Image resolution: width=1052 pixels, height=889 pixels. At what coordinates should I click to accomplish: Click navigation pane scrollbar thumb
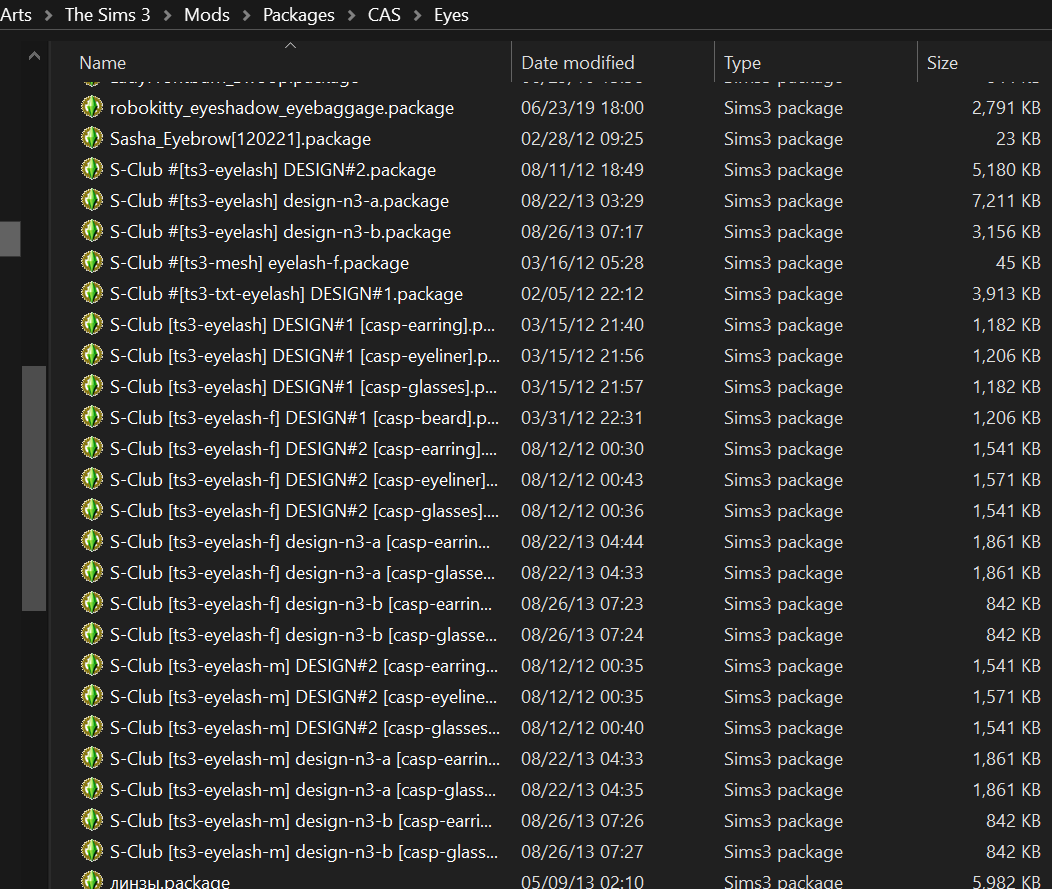click(x=34, y=488)
